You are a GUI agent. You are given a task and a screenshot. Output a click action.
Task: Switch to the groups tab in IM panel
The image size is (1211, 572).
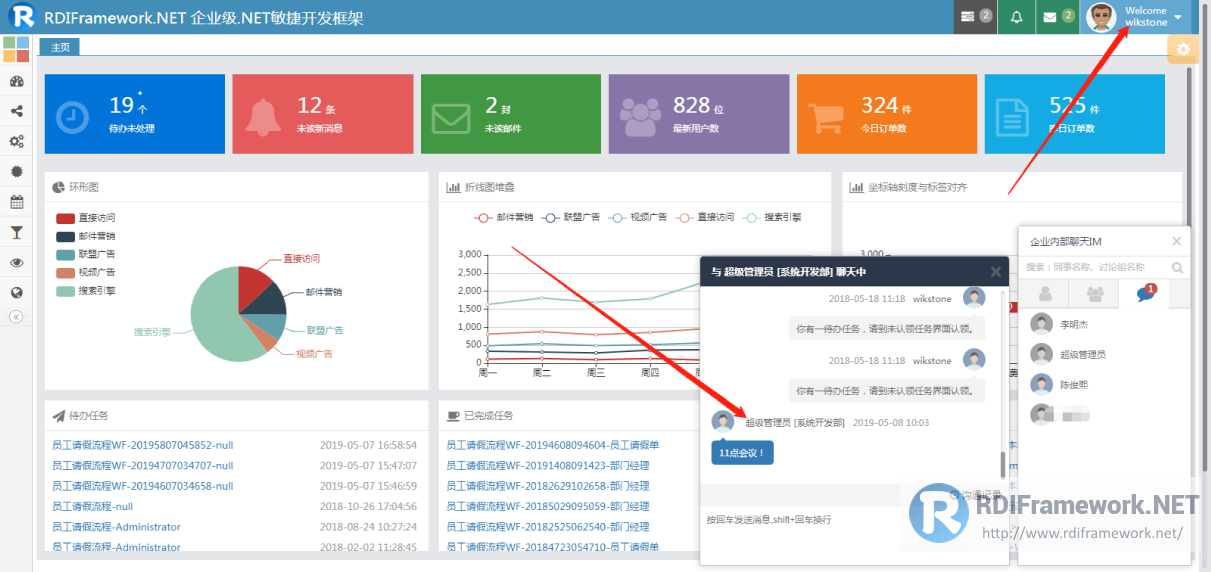click(1096, 294)
